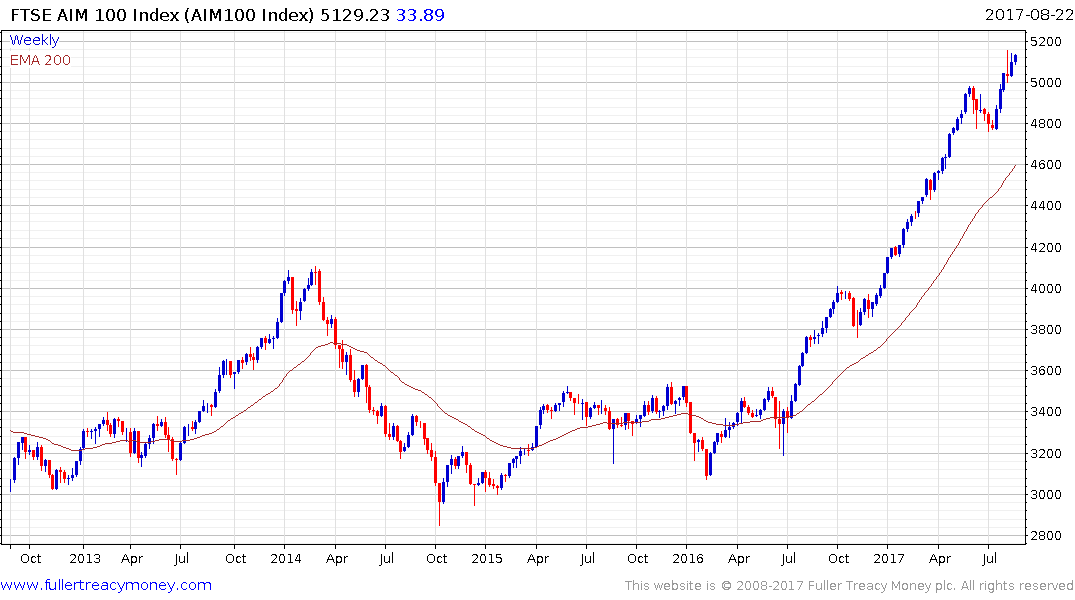
Task: Click the EMA 200 legend label
Action: [40, 60]
